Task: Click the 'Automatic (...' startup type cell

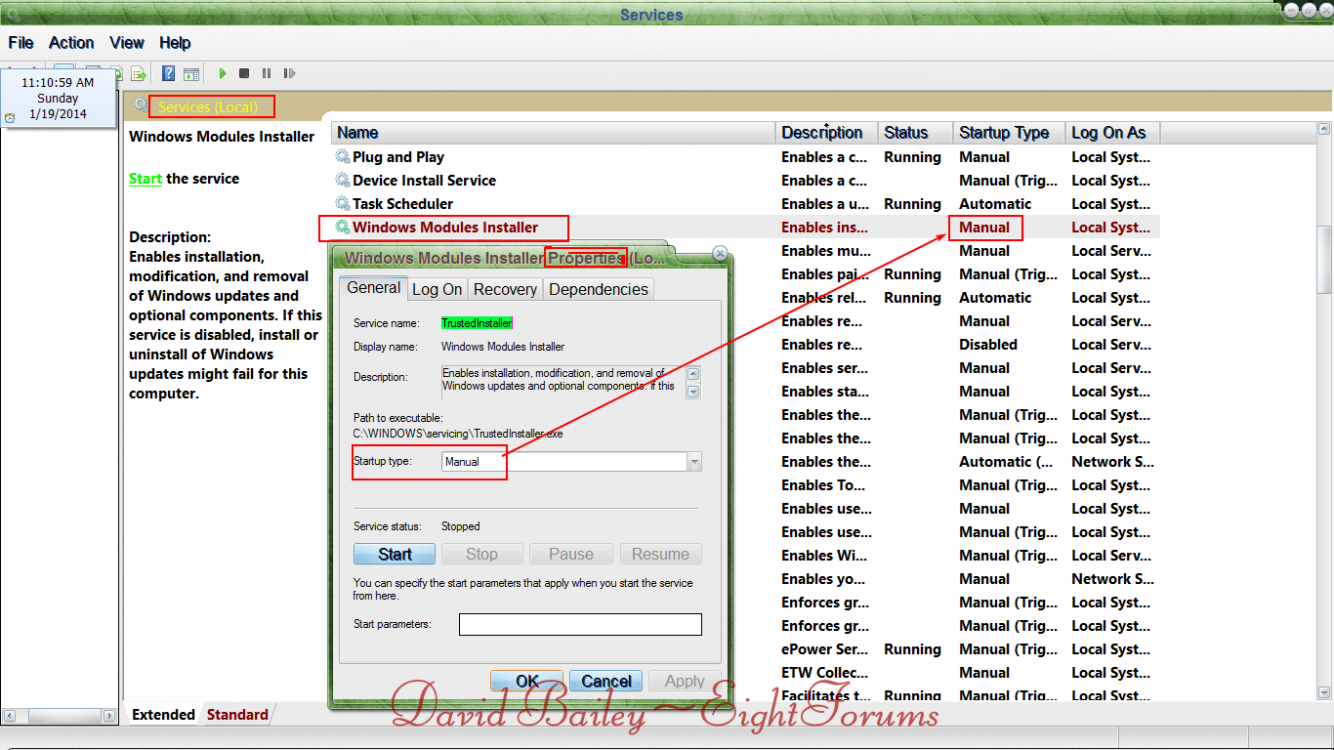Action: tap(1006, 462)
